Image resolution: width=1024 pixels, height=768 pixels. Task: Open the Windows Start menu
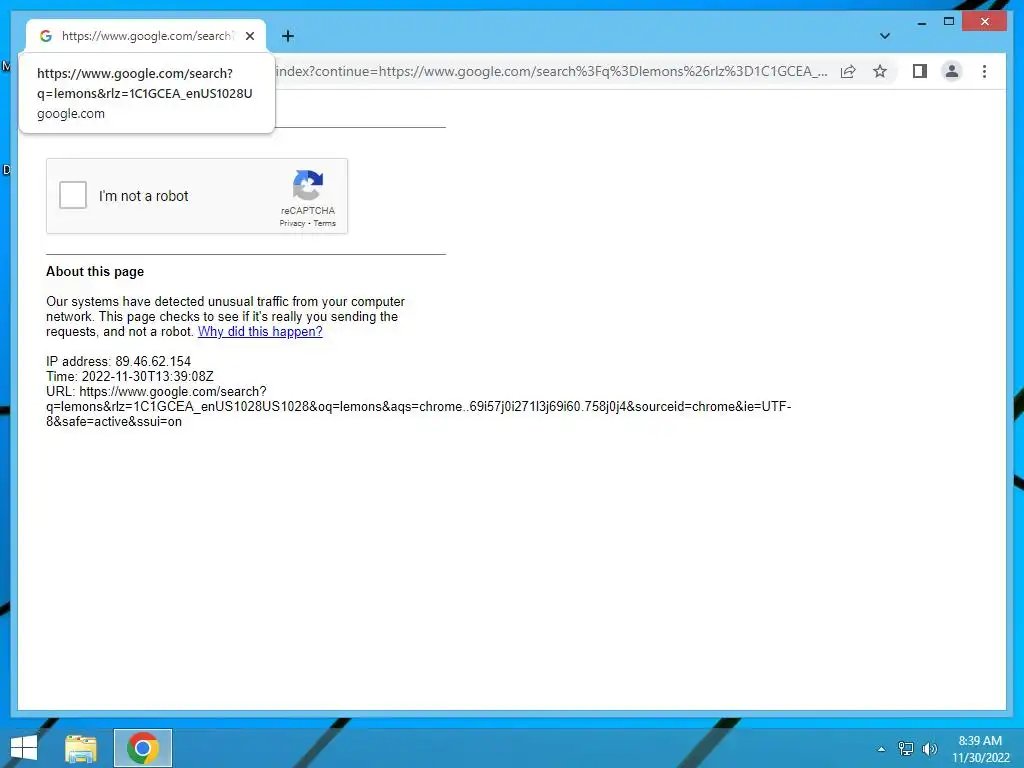click(x=24, y=748)
